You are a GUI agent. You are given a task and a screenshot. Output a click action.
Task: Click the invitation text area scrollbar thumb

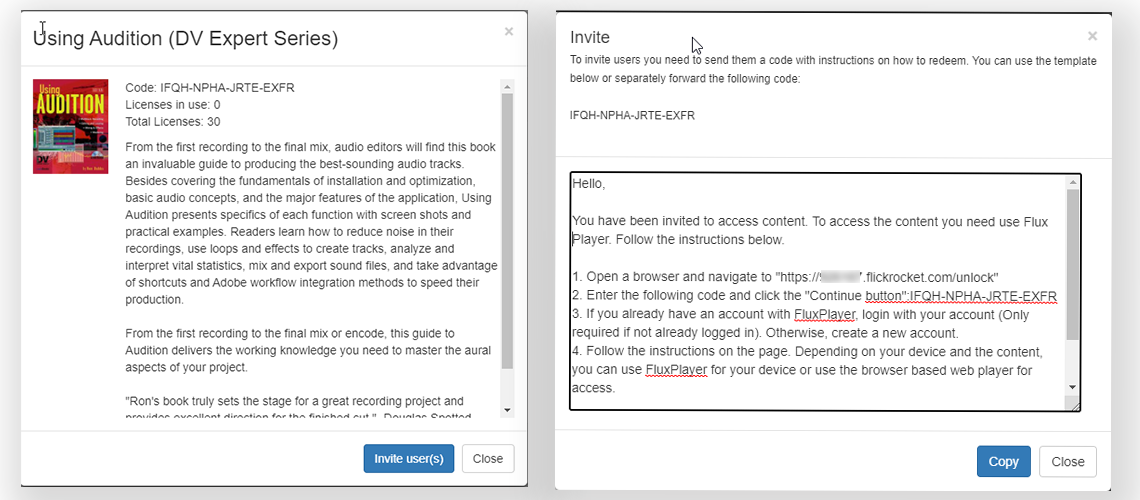point(1073,265)
